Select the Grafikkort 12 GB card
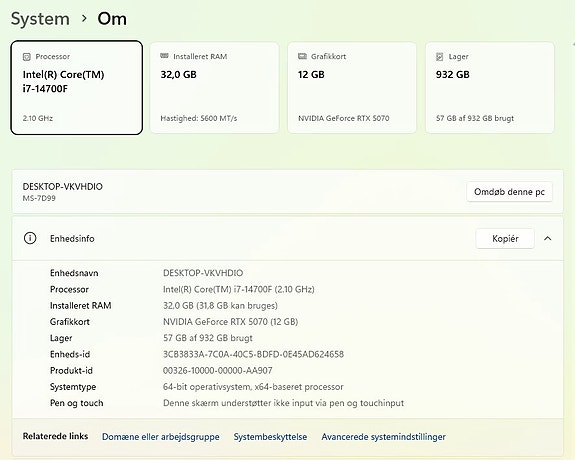 click(x=352, y=87)
